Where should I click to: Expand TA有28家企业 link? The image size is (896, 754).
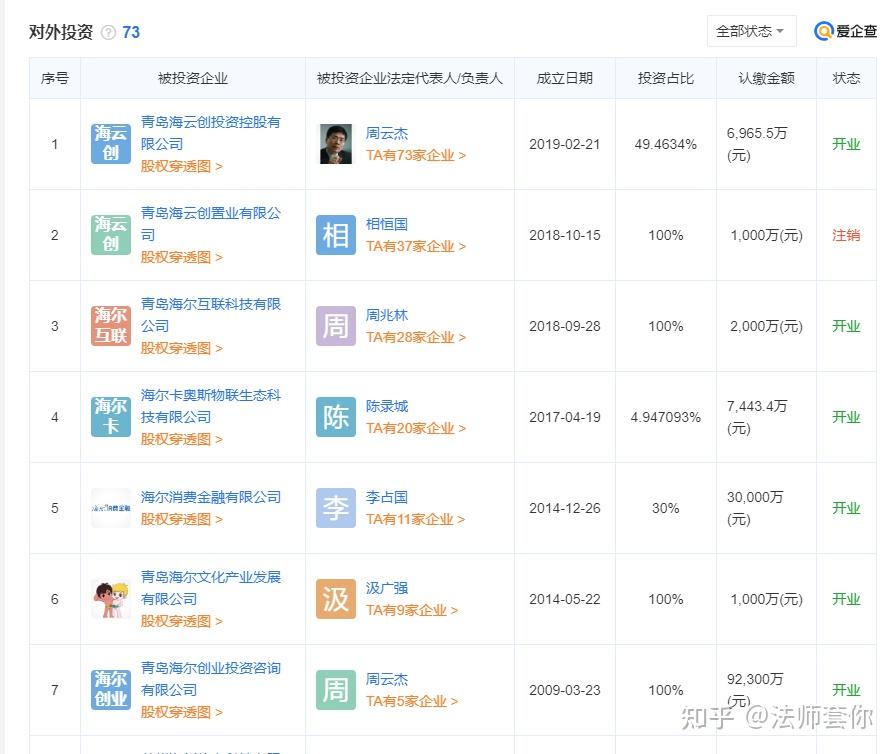[x=416, y=337]
